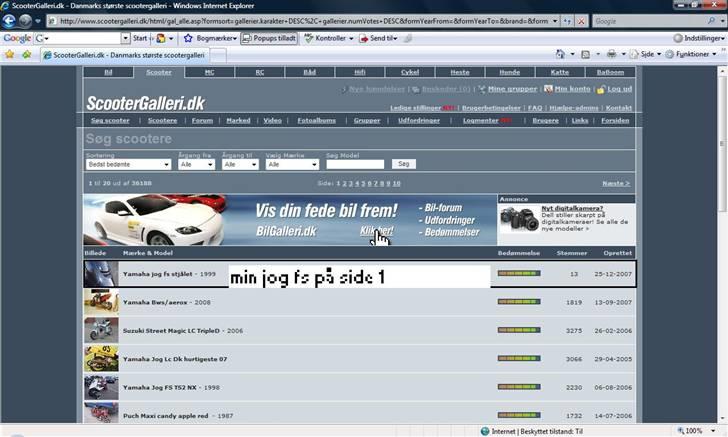The height and width of the screenshot is (437, 728).
Task: Click the Refresh page icon
Action: point(567,21)
